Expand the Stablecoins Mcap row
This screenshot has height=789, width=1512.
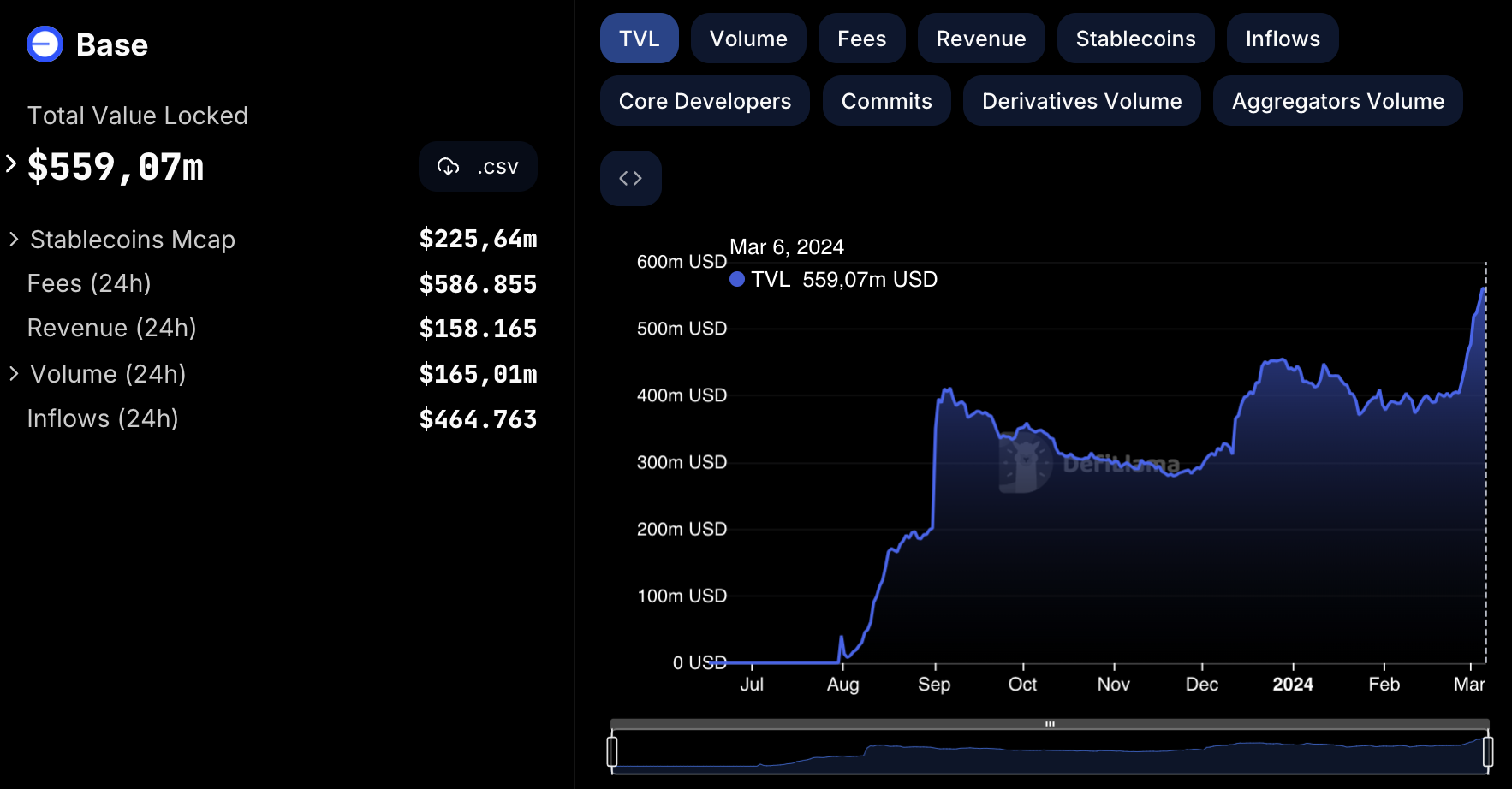click(x=14, y=240)
